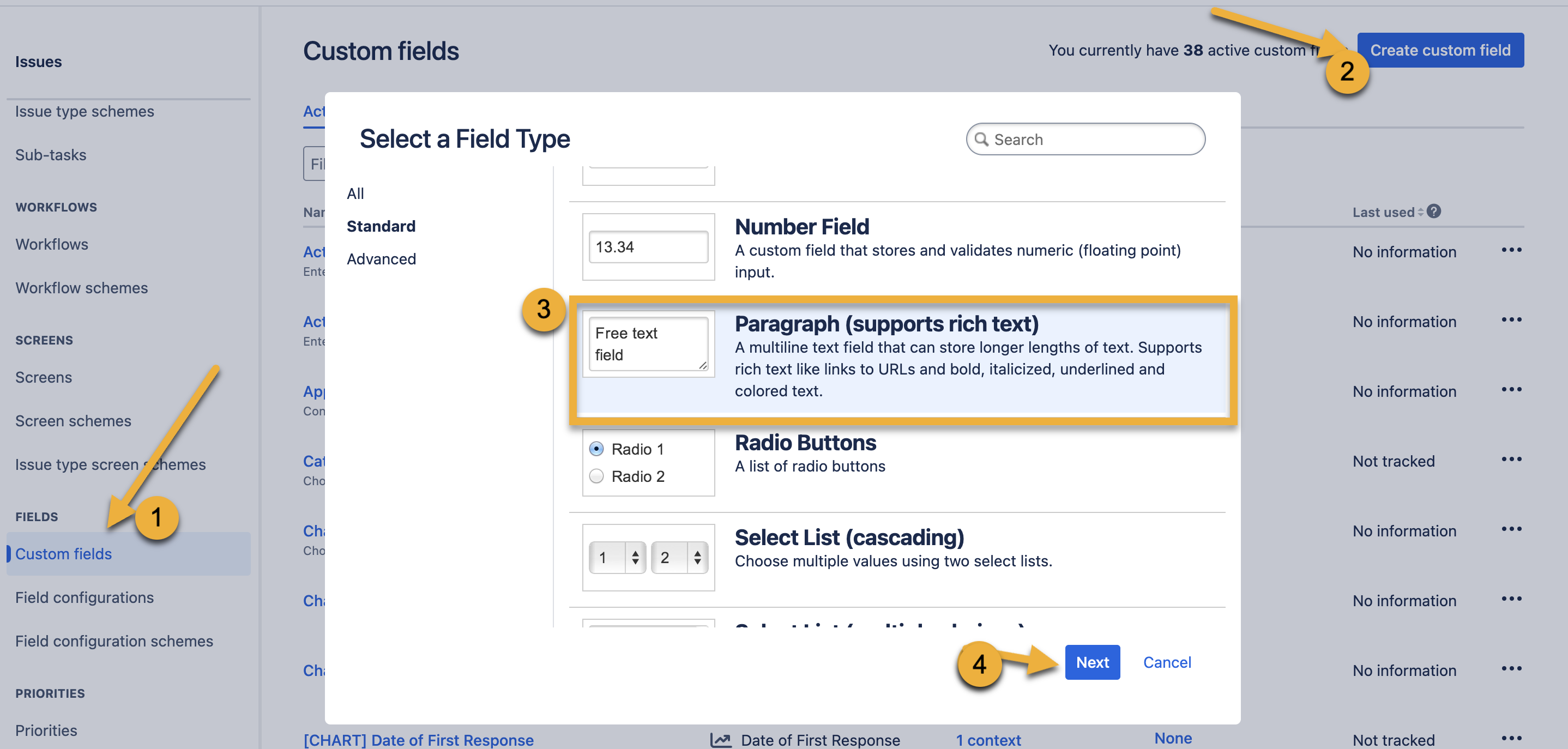The height and width of the screenshot is (749, 1568).
Task: Click the 1 context link
Action: 988,739
